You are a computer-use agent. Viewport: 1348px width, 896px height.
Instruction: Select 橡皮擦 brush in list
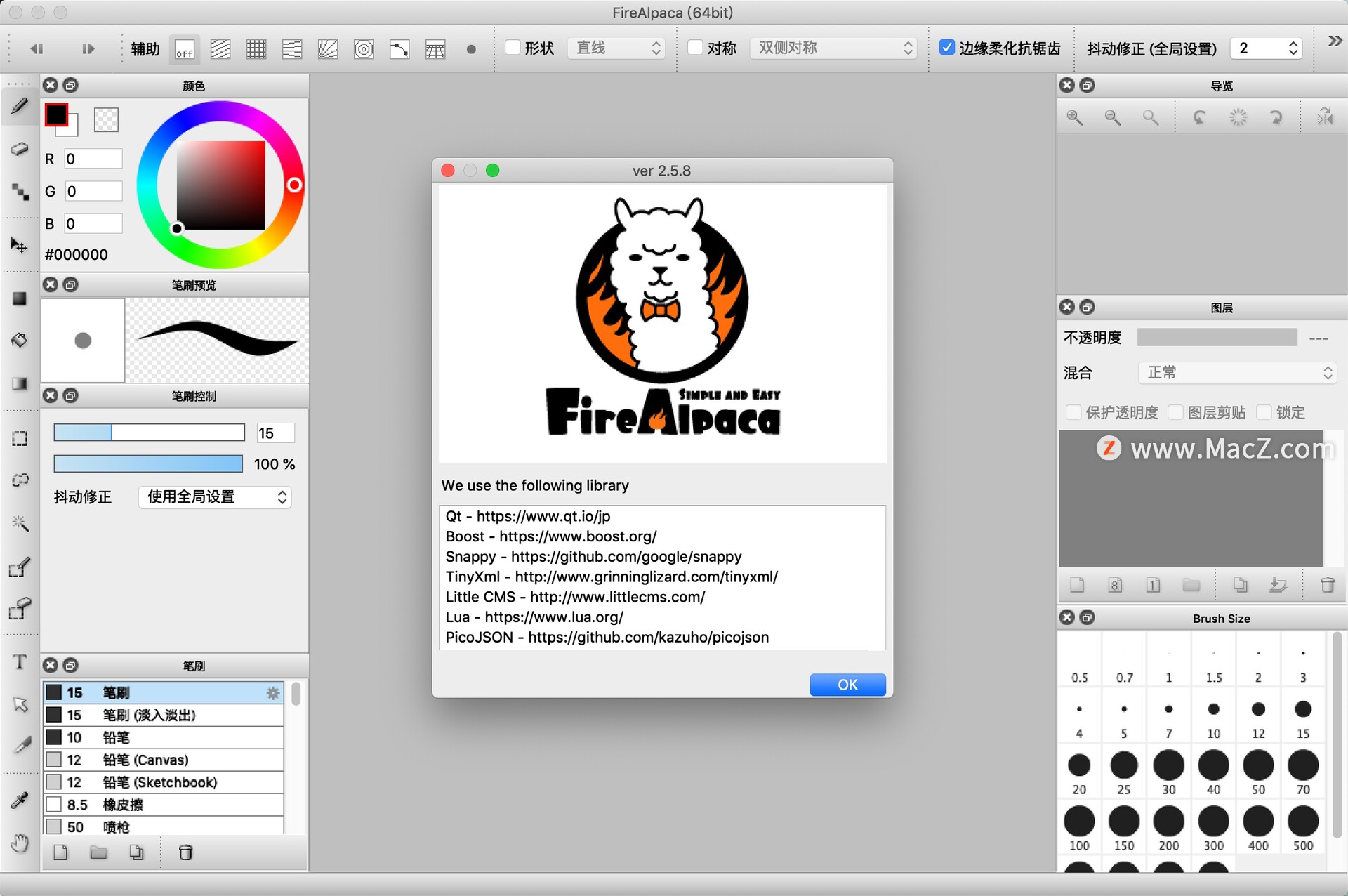164,805
